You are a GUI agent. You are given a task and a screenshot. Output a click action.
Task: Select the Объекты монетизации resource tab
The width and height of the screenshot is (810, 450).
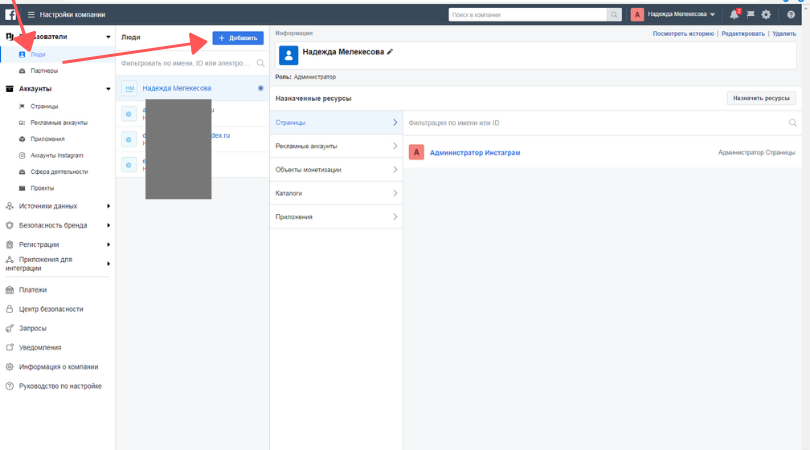336,170
